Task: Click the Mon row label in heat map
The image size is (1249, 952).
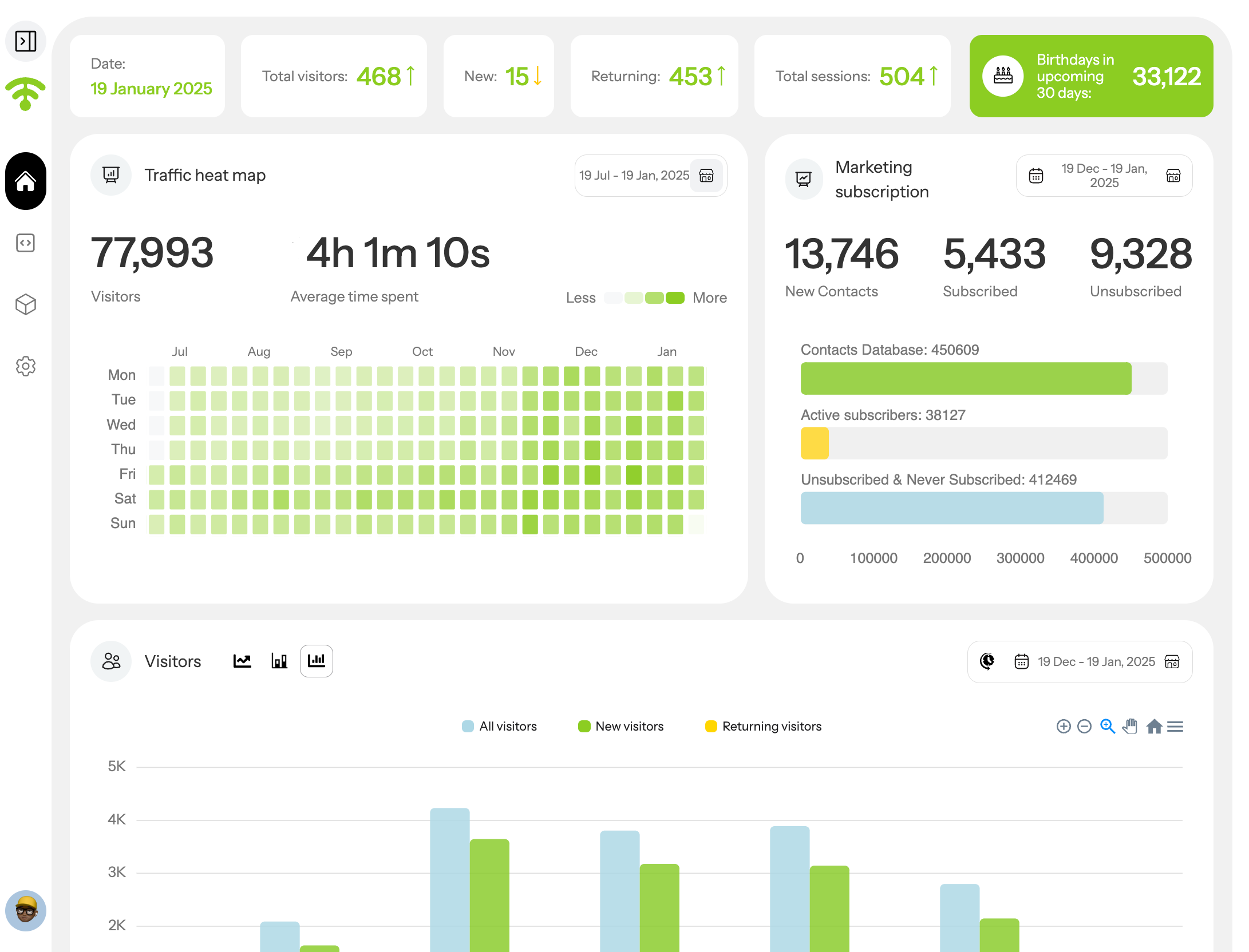Action: [122, 375]
